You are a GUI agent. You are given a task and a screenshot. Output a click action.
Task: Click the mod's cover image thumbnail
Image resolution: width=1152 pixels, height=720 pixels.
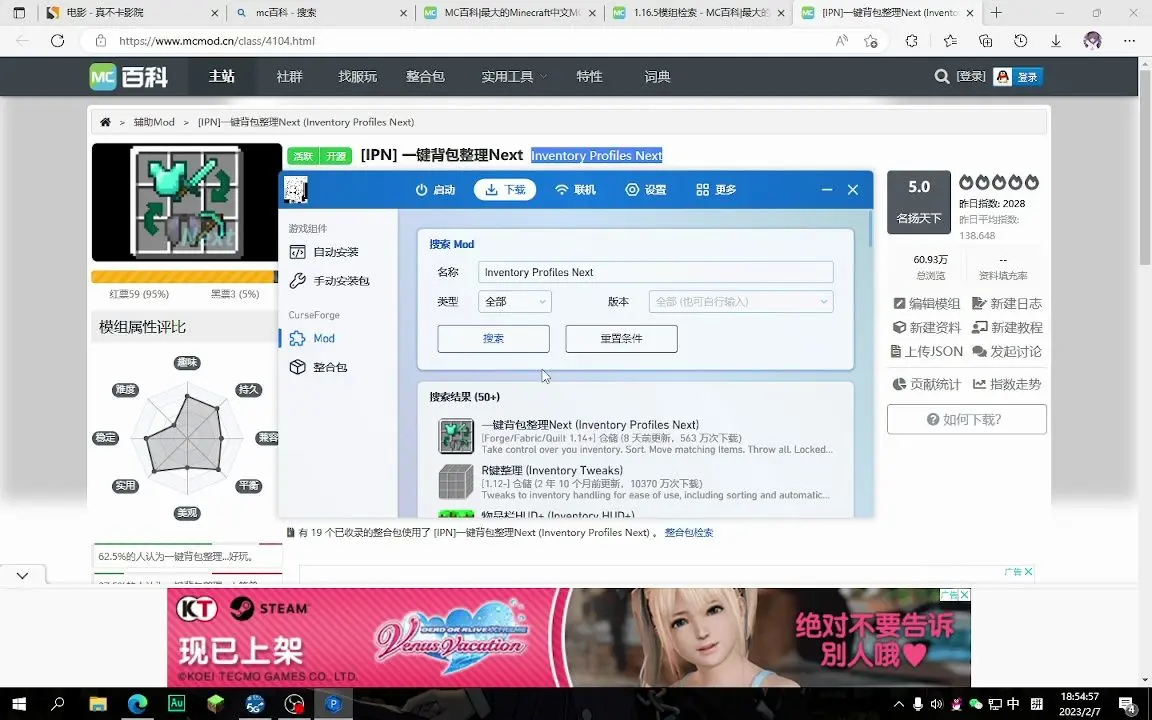click(x=187, y=203)
